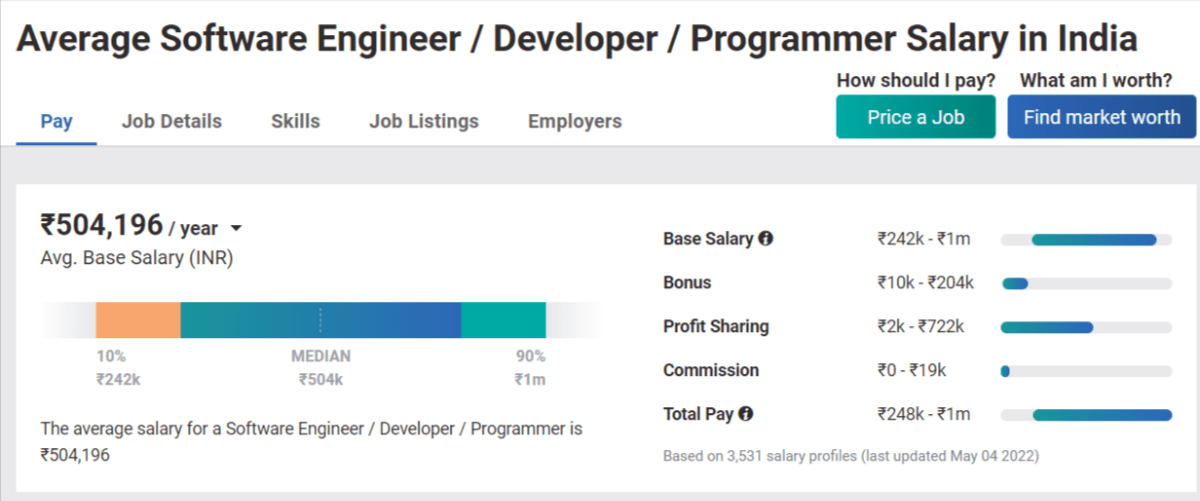Click the Profit Sharing range bar

coord(1086,327)
